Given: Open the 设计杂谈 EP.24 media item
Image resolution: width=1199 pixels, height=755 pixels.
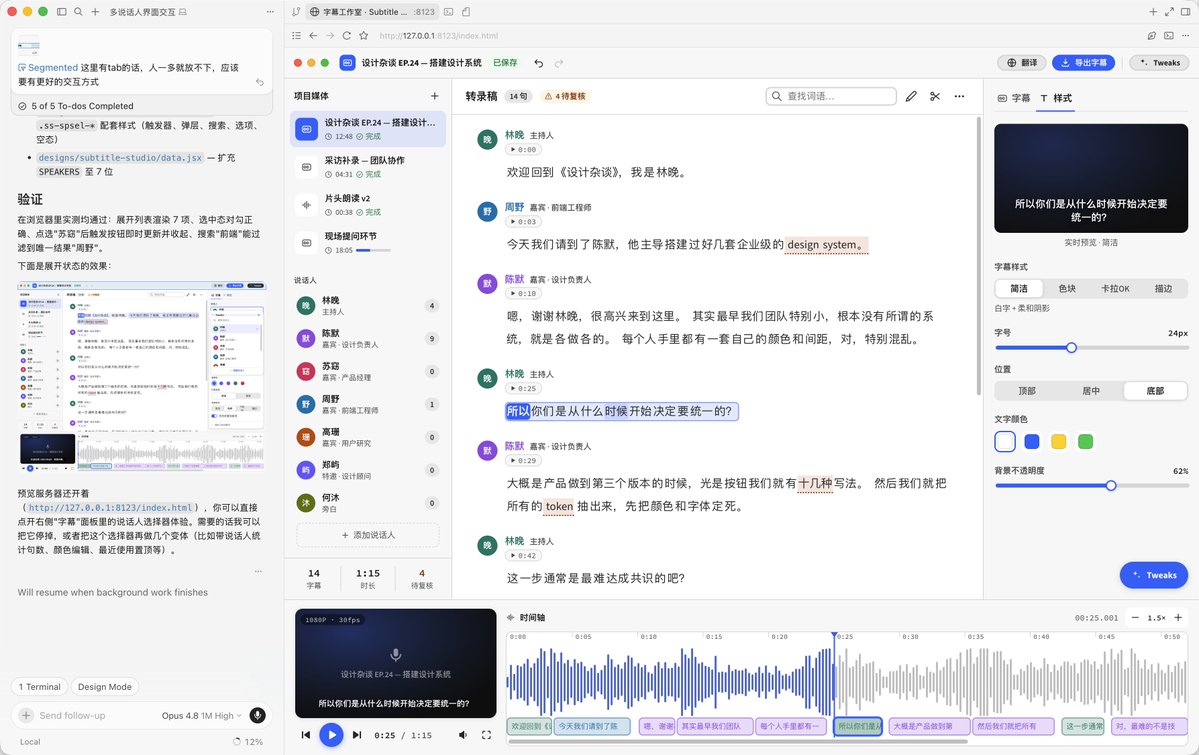Looking at the screenshot, I should point(368,129).
